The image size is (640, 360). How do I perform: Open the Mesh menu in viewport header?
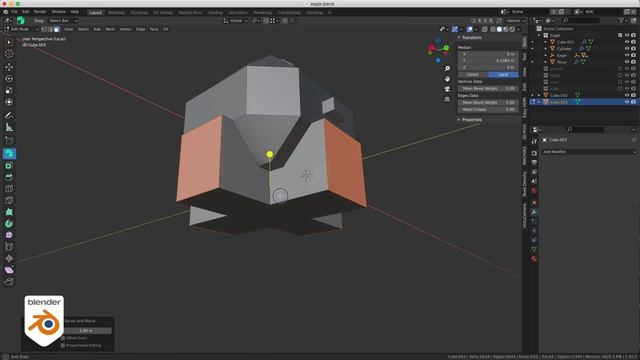(110, 29)
